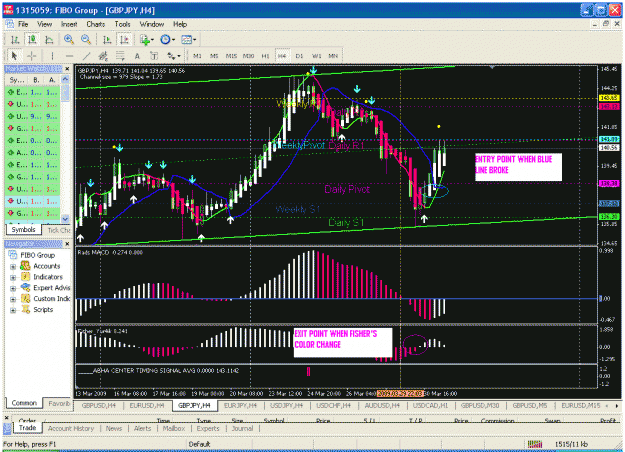Switch timeframe to D1

tap(299, 56)
